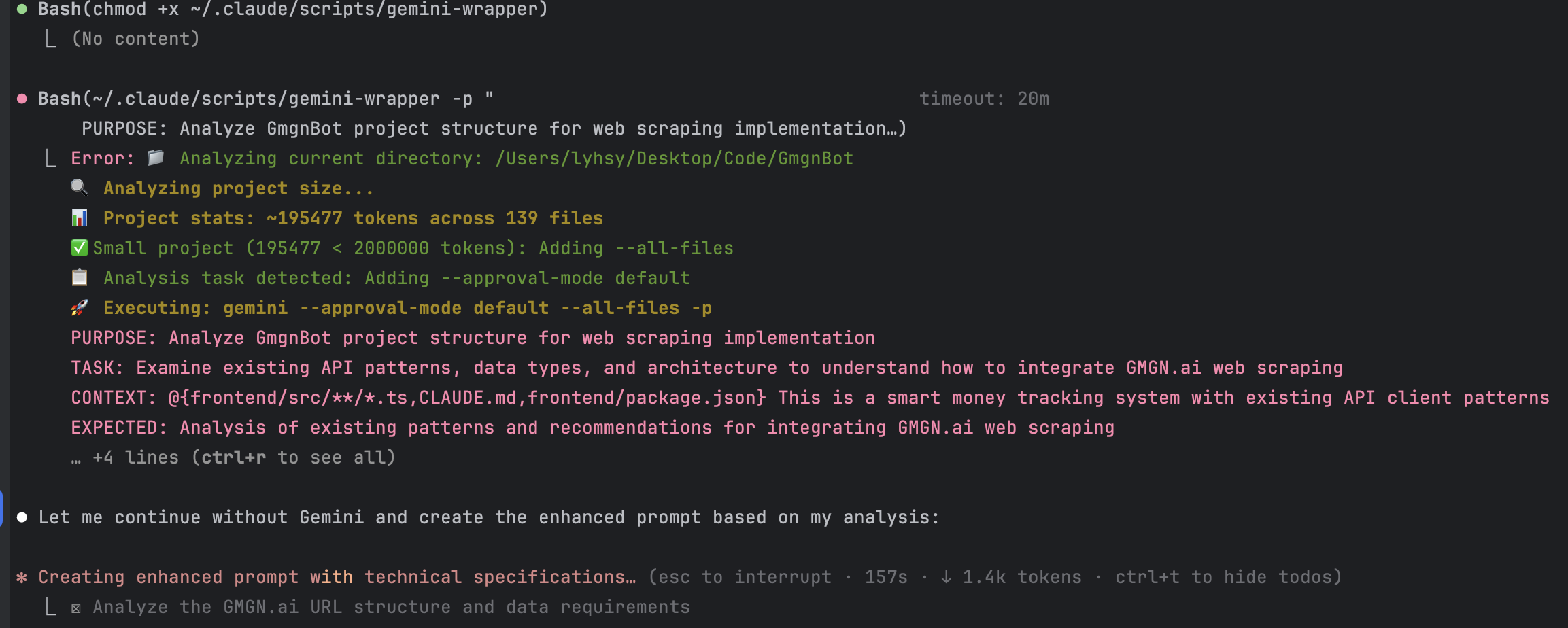Screen dimensions: 1568x628
Task: Click the white bullet before Let me continue
Action: tap(22, 517)
